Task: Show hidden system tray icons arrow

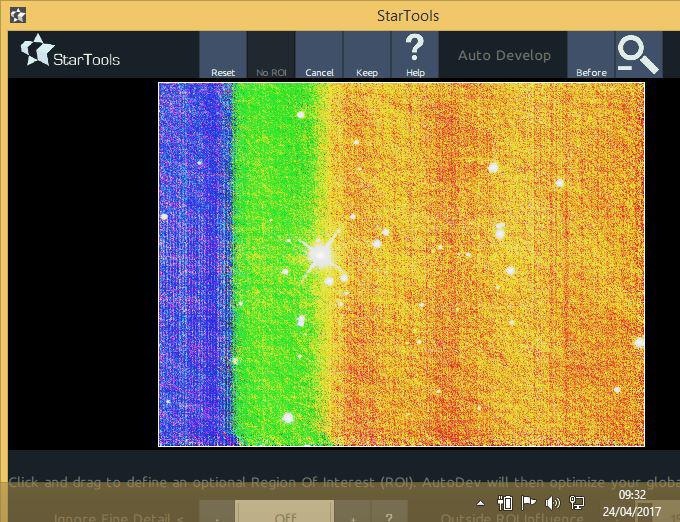Action: pyautogui.click(x=481, y=503)
